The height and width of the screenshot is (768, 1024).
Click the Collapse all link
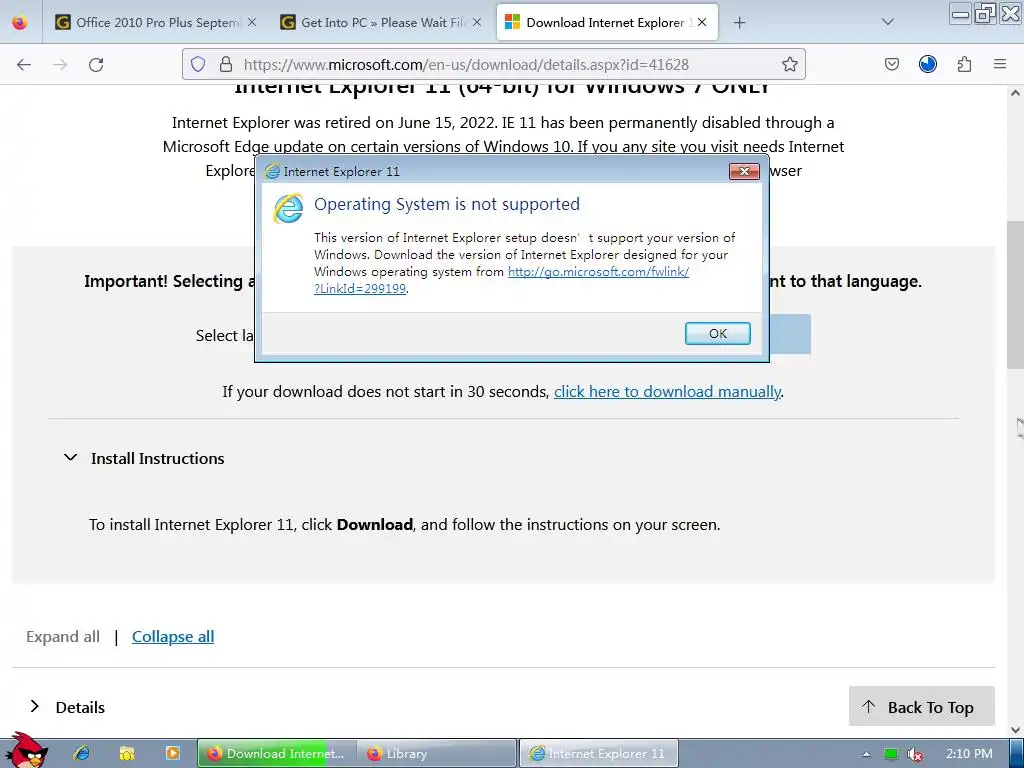tap(173, 637)
